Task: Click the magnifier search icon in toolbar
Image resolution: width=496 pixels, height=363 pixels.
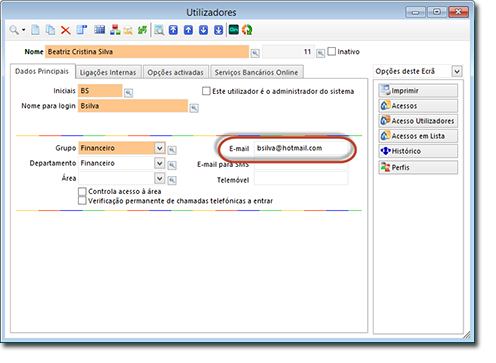Action: point(14,30)
